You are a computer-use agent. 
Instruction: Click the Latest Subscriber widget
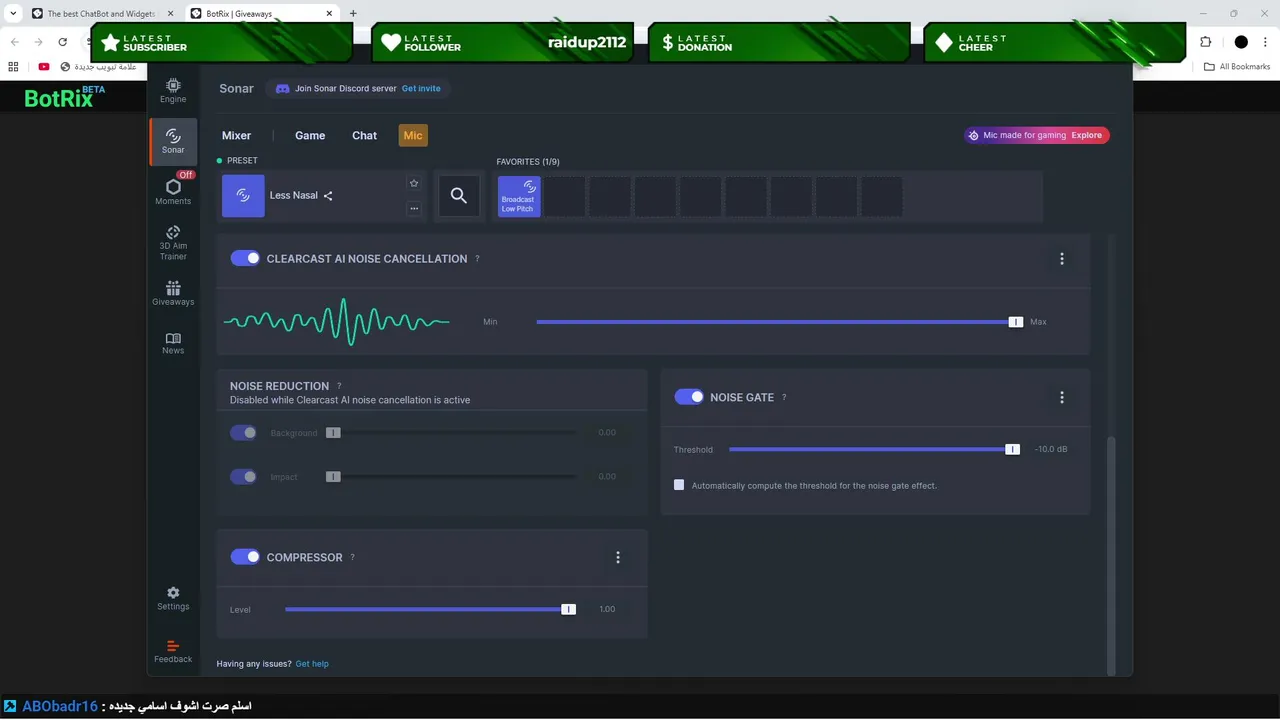[x=222, y=43]
